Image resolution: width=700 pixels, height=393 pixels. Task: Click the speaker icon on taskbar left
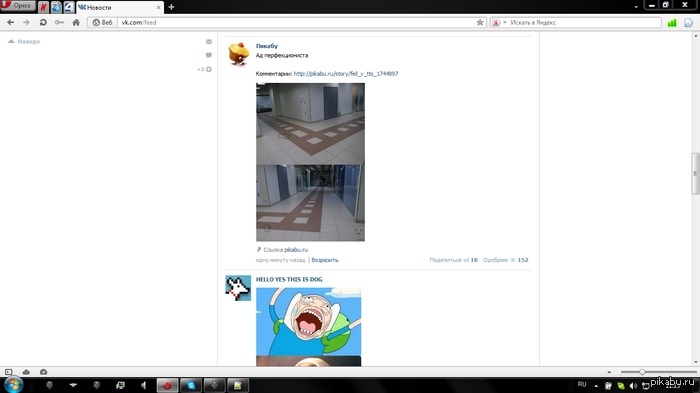tap(143, 385)
